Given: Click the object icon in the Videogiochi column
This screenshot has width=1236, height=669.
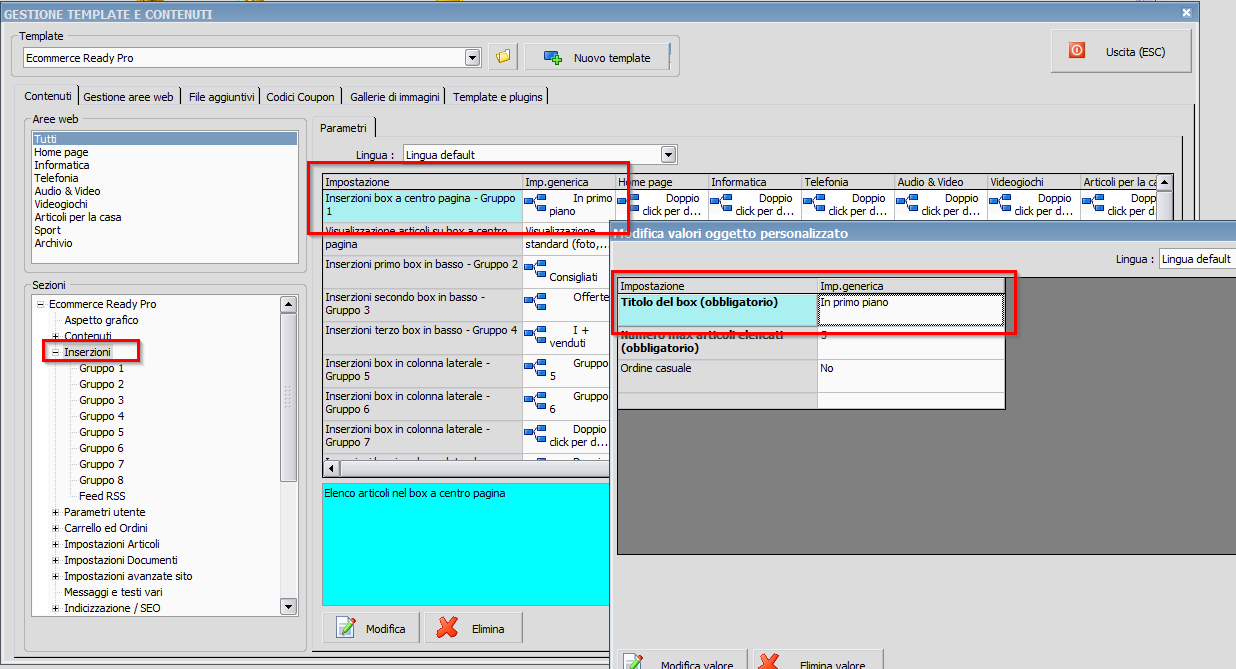Looking at the screenshot, I should [x=1001, y=204].
